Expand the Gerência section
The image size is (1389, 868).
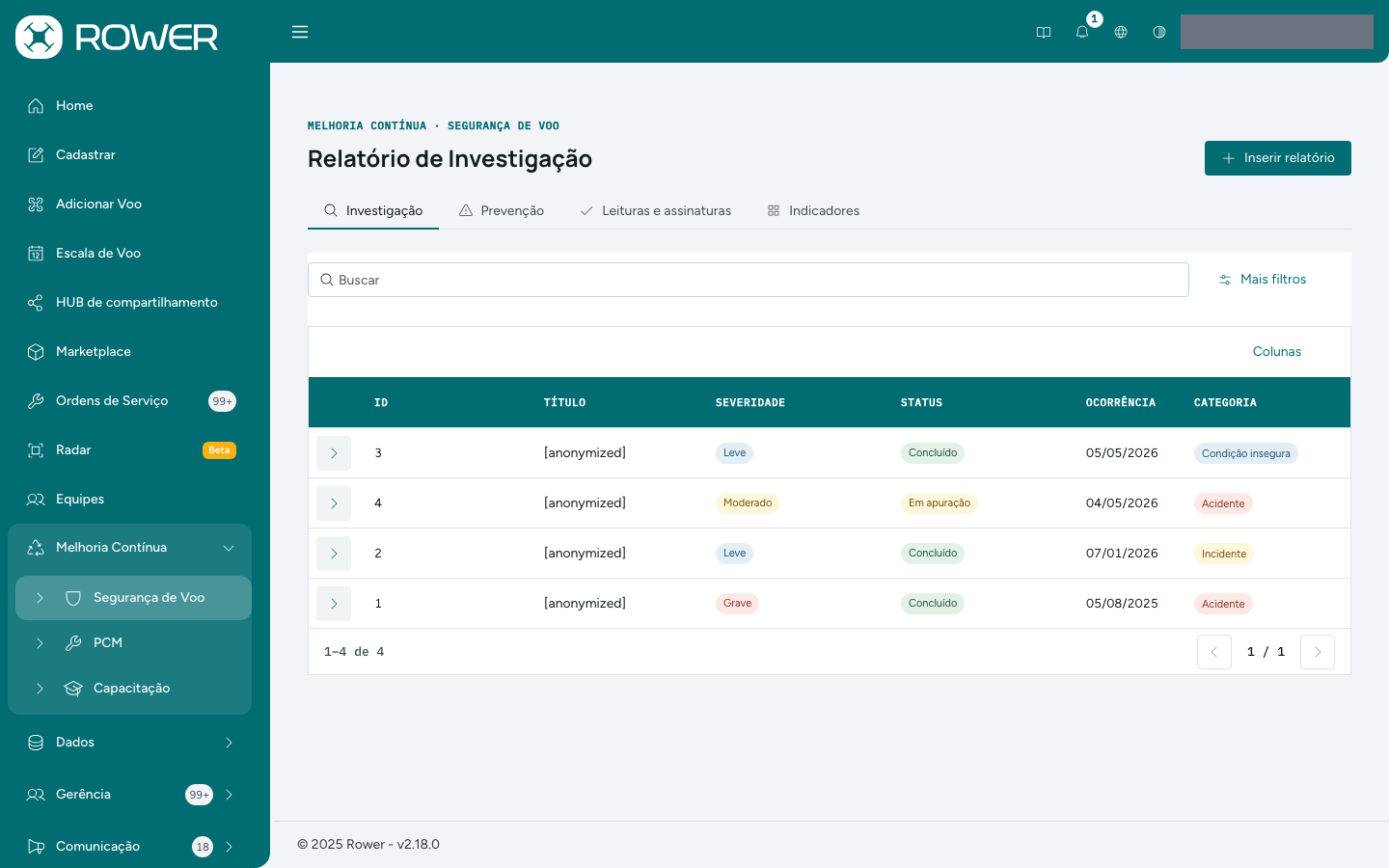(x=229, y=795)
